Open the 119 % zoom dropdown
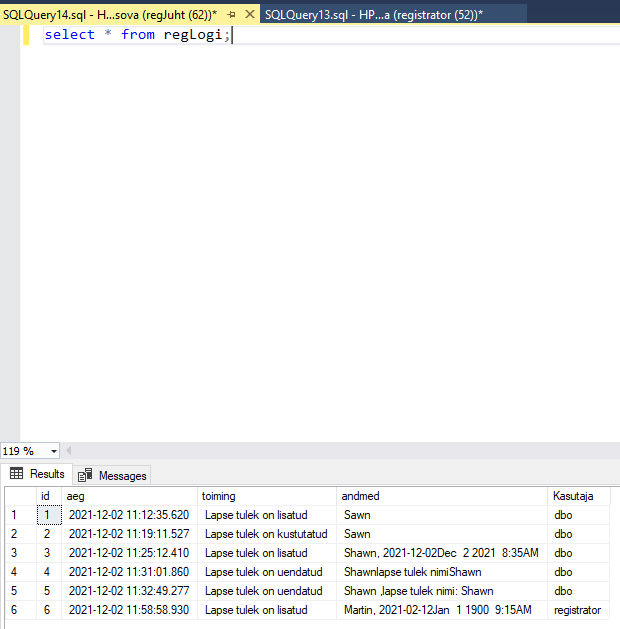The height and width of the screenshot is (629, 620). click(x=53, y=451)
